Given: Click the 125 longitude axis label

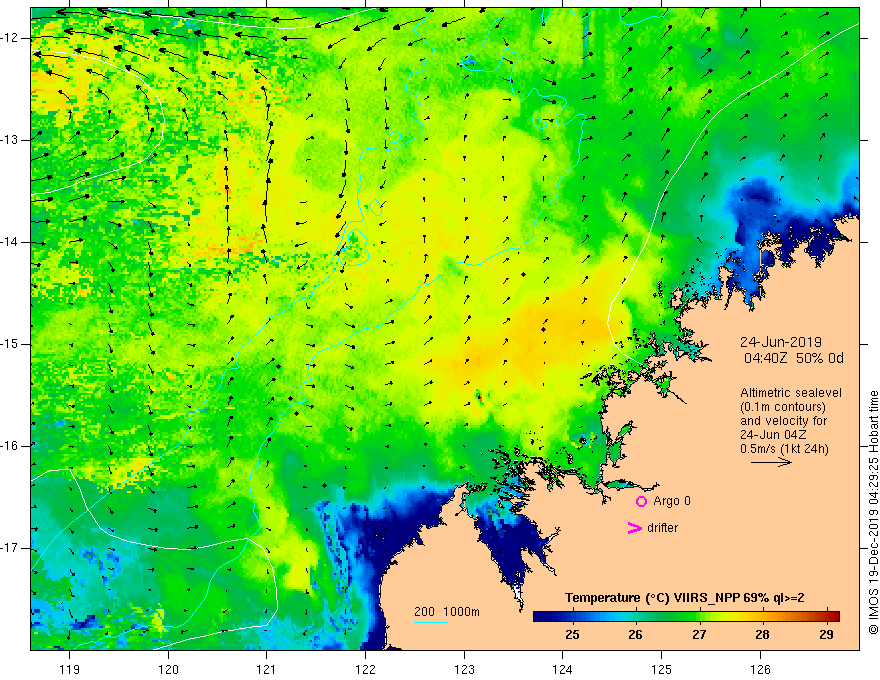Looking at the screenshot, I should 662,669.
